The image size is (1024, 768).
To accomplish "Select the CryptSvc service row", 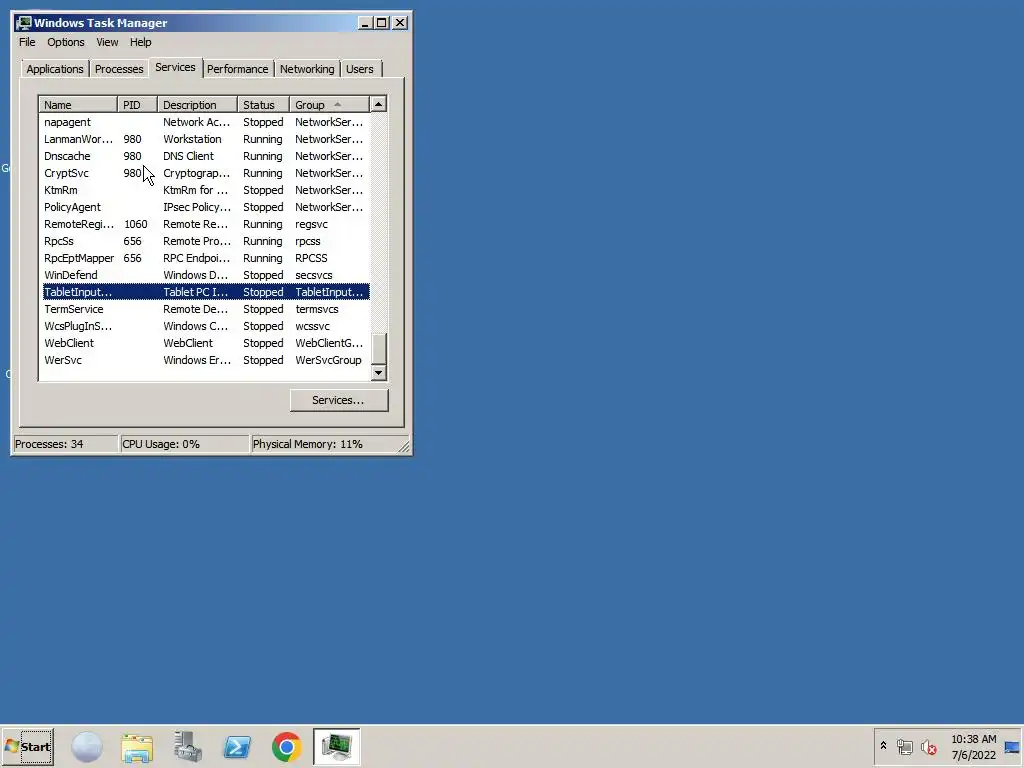I will pyautogui.click(x=206, y=173).
